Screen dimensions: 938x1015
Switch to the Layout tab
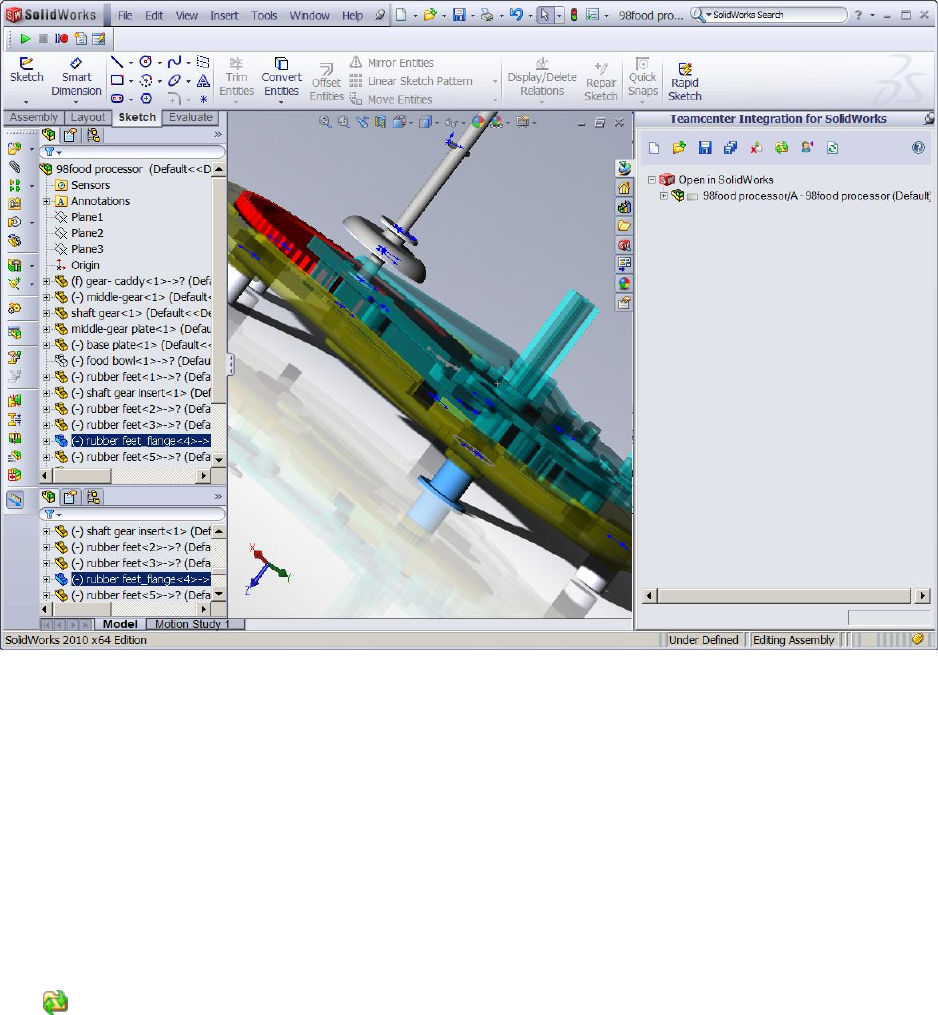(x=87, y=117)
